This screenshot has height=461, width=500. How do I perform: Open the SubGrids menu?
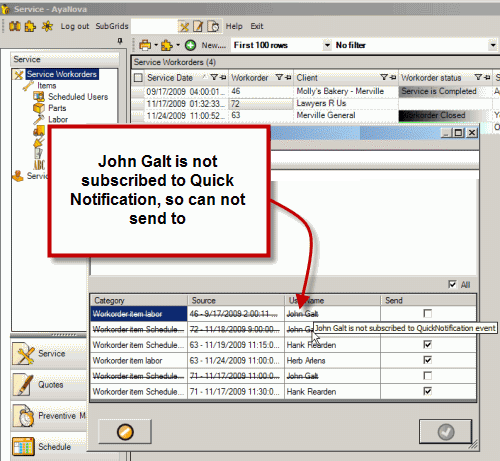coord(112,26)
